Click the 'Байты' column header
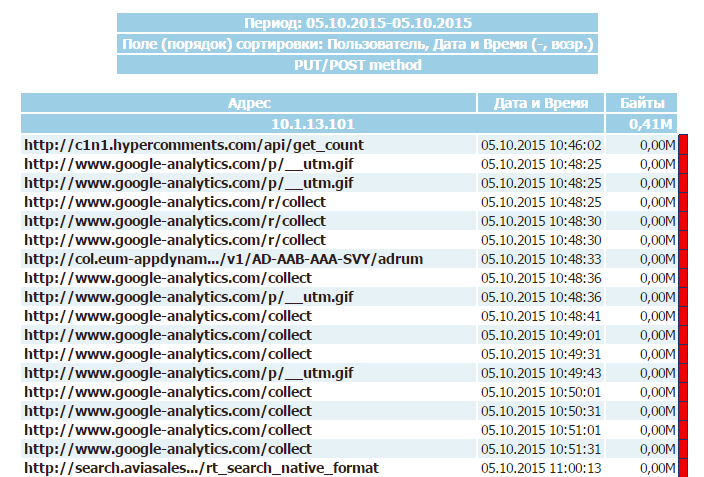Screen dimensions: 704x477 click(x=642, y=103)
